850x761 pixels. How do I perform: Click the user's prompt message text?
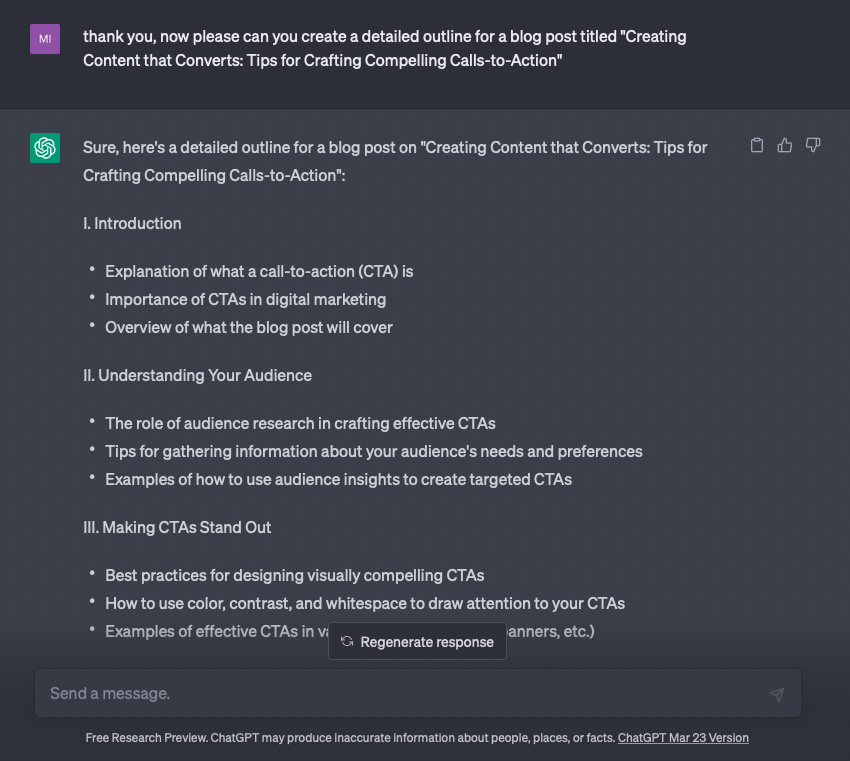coord(384,48)
